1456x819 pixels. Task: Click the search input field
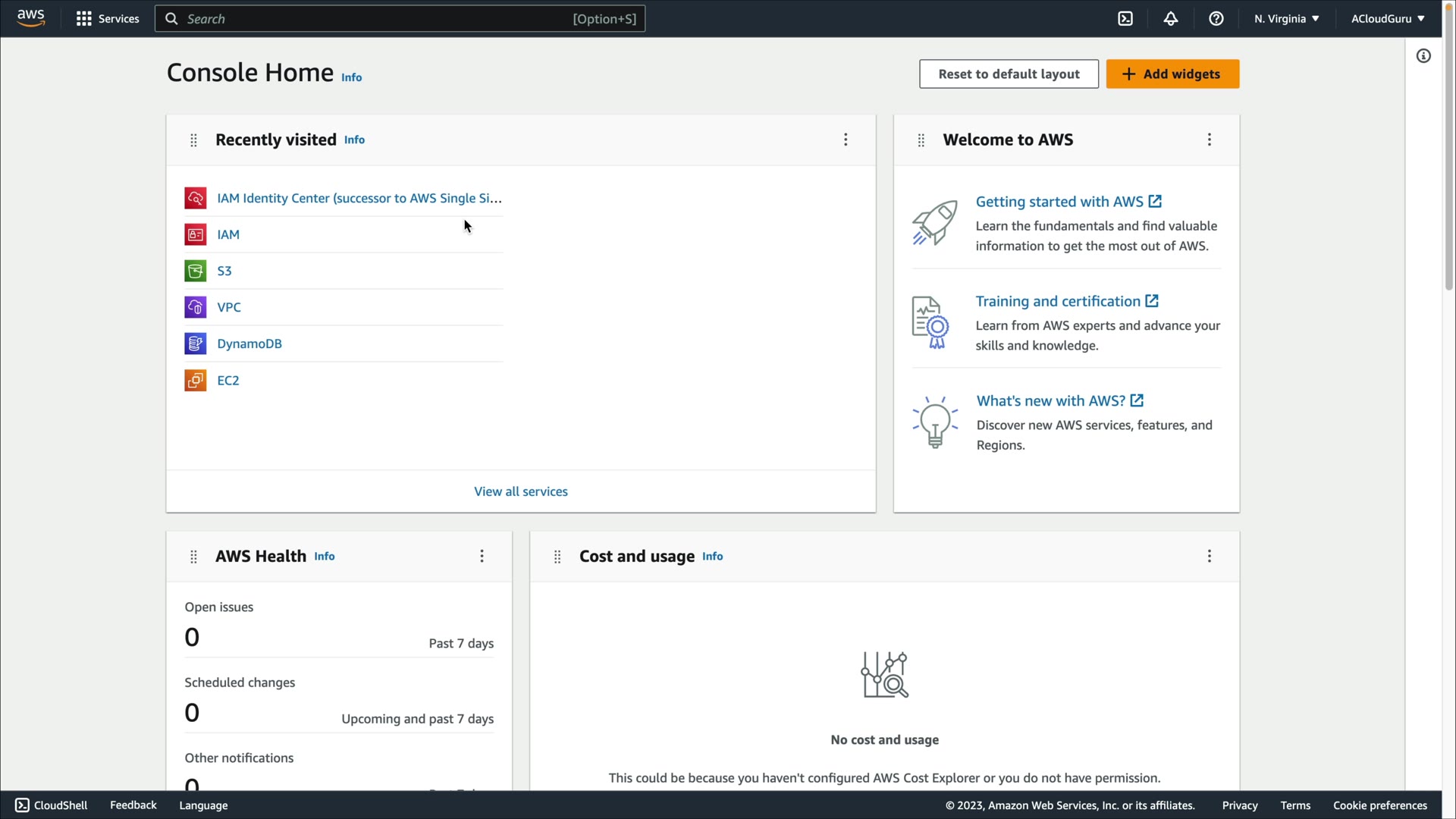[379, 19]
